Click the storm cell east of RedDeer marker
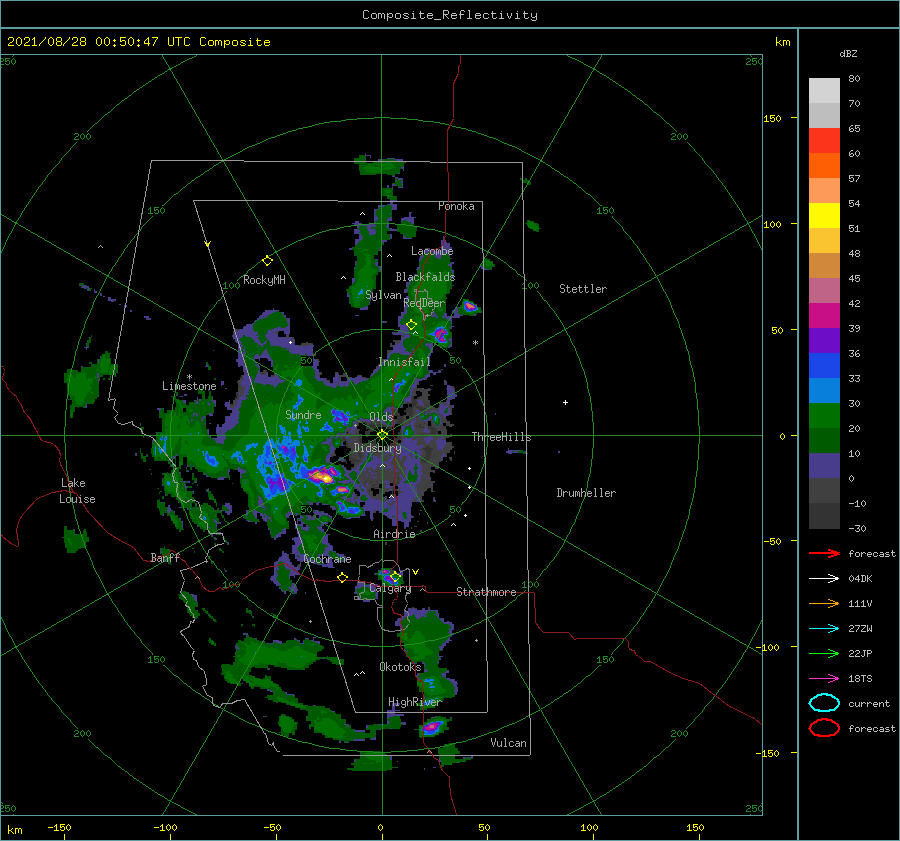Image resolution: width=900 pixels, height=841 pixels. 440,334
